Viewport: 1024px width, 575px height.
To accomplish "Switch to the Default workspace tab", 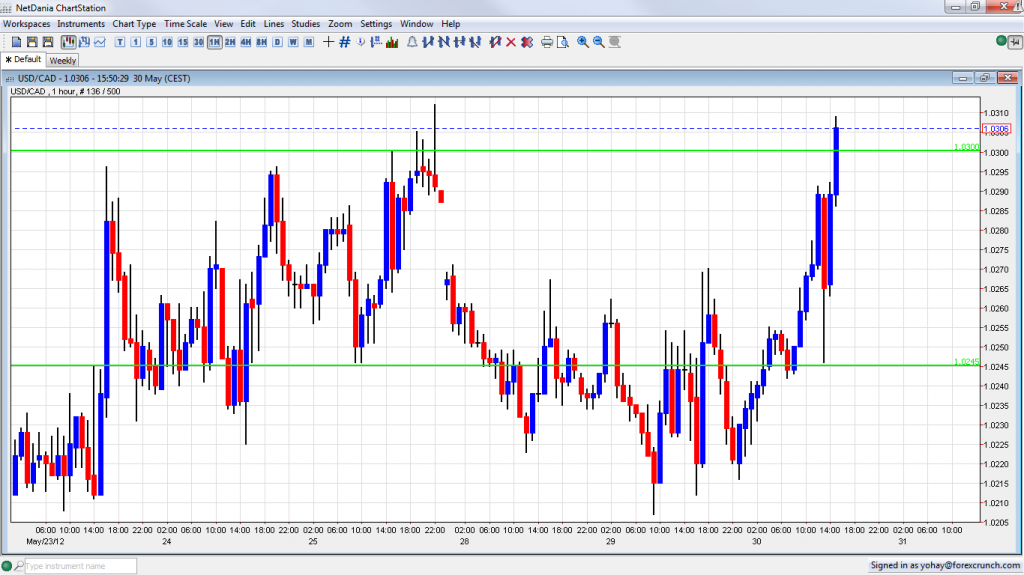I will [x=24, y=59].
